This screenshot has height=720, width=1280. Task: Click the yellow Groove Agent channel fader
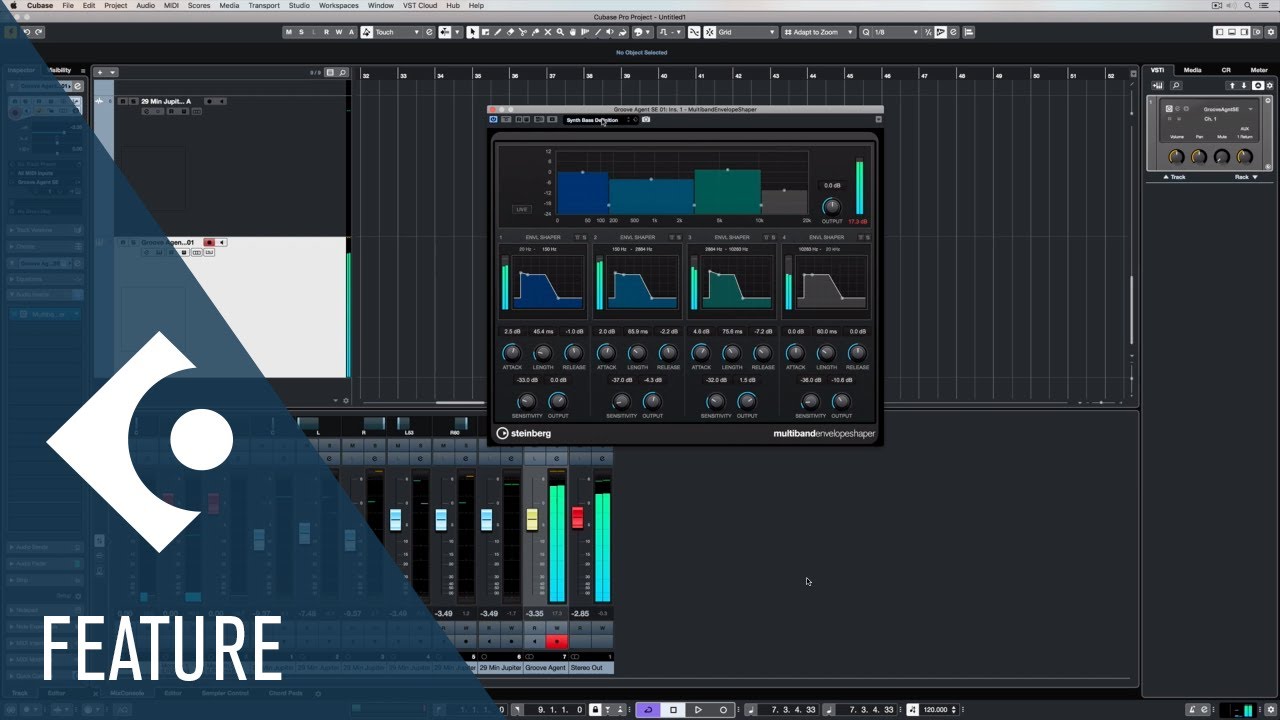(532, 519)
